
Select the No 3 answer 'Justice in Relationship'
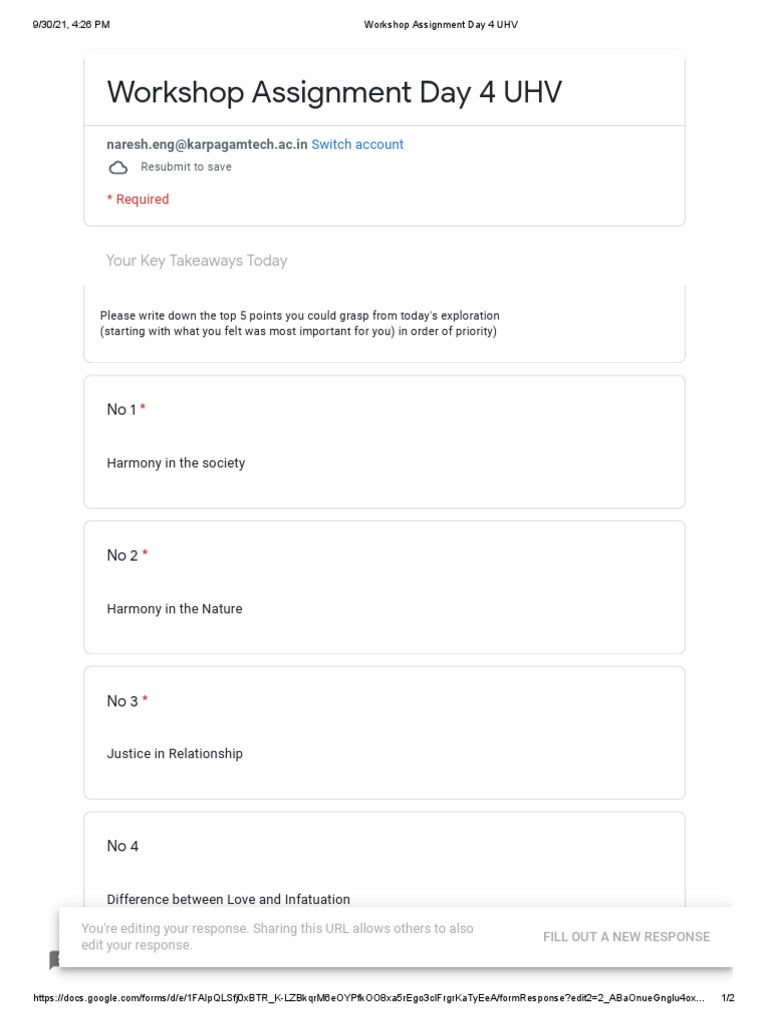(x=175, y=754)
